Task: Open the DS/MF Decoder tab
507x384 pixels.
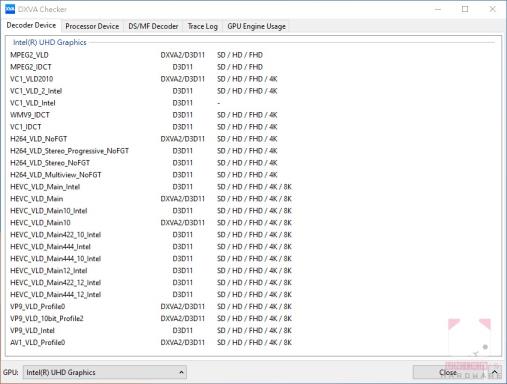Action: [153, 26]
